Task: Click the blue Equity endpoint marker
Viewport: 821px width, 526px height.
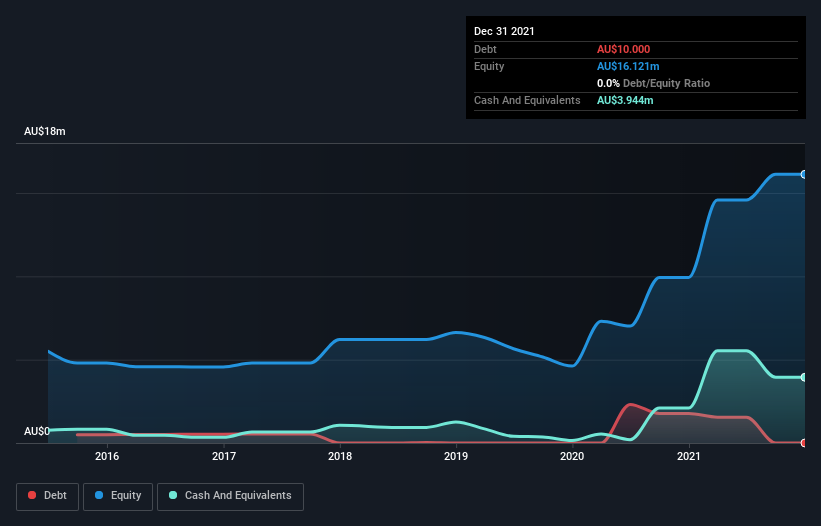Action: coord(804,174)
